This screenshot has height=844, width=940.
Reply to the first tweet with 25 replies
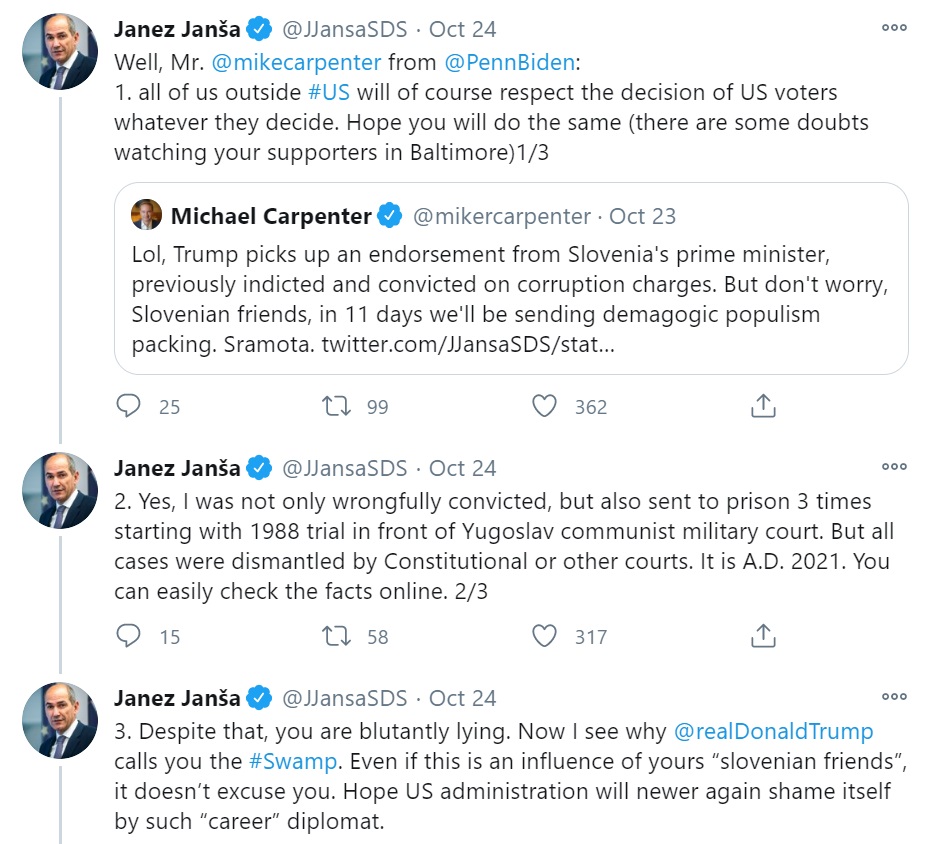point(129,406)
